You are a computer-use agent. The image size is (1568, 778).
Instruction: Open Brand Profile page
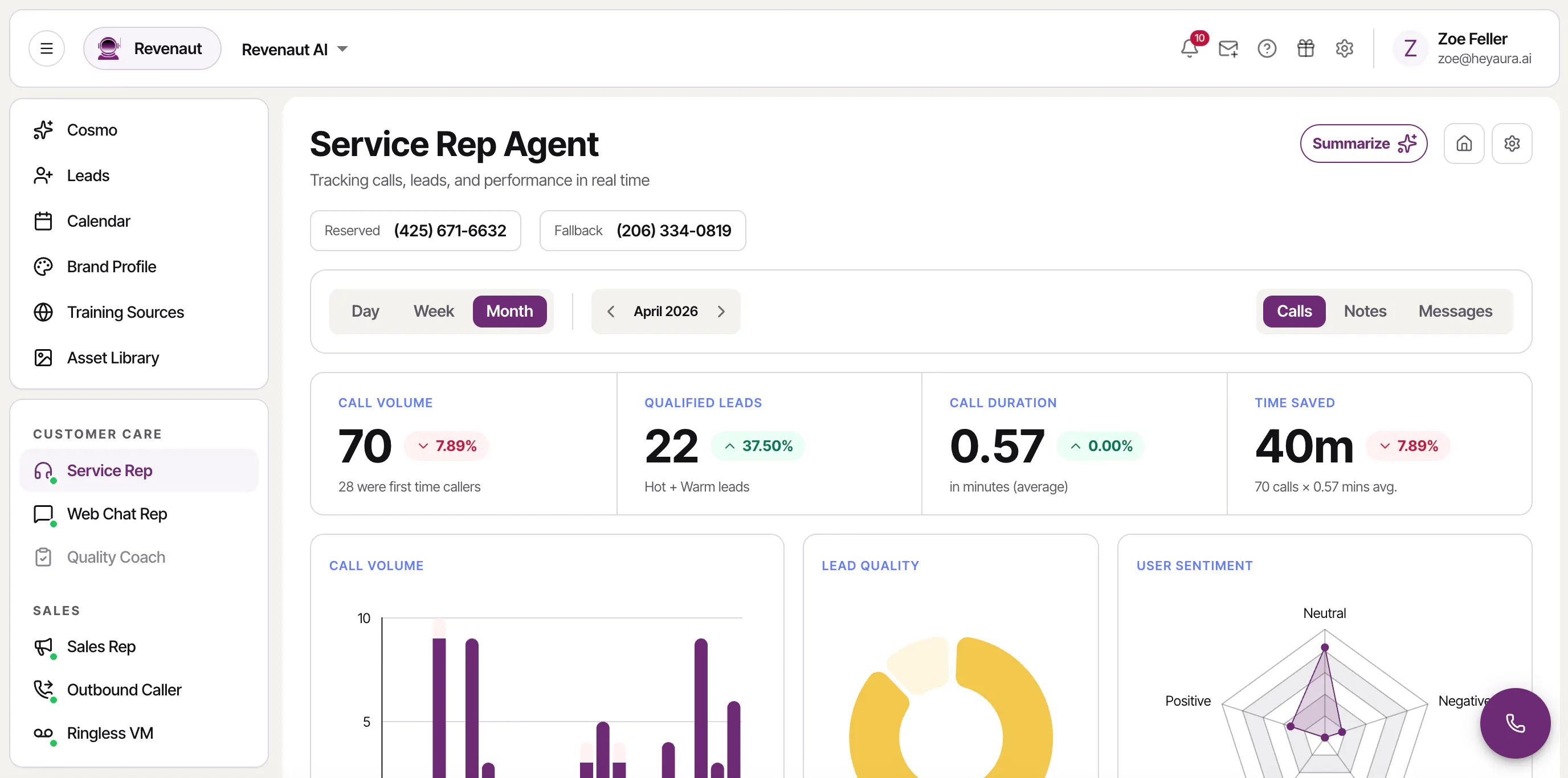click(139, 267)
